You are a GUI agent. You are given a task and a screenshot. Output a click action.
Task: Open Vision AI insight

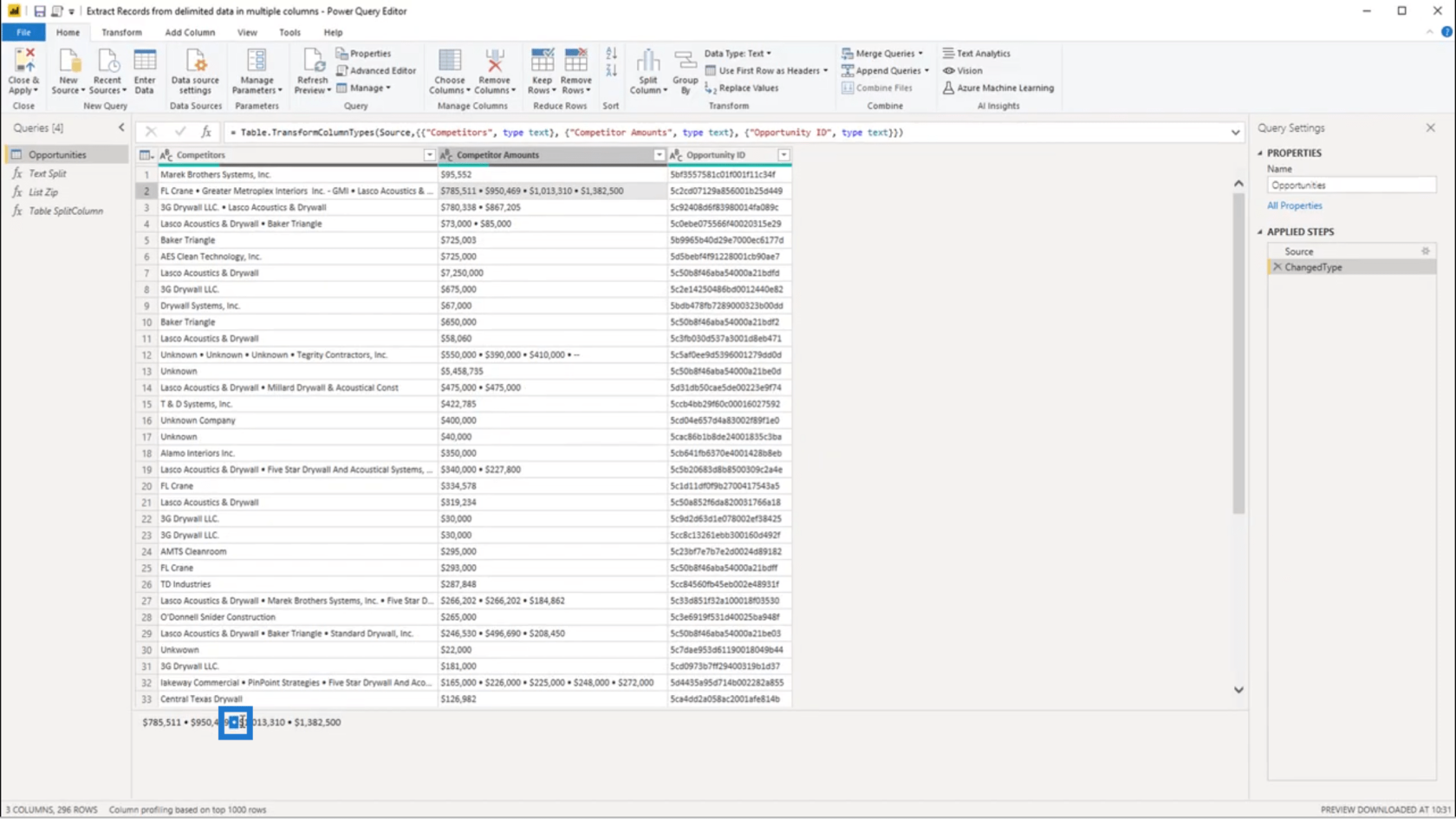click(x=962, y=71)
